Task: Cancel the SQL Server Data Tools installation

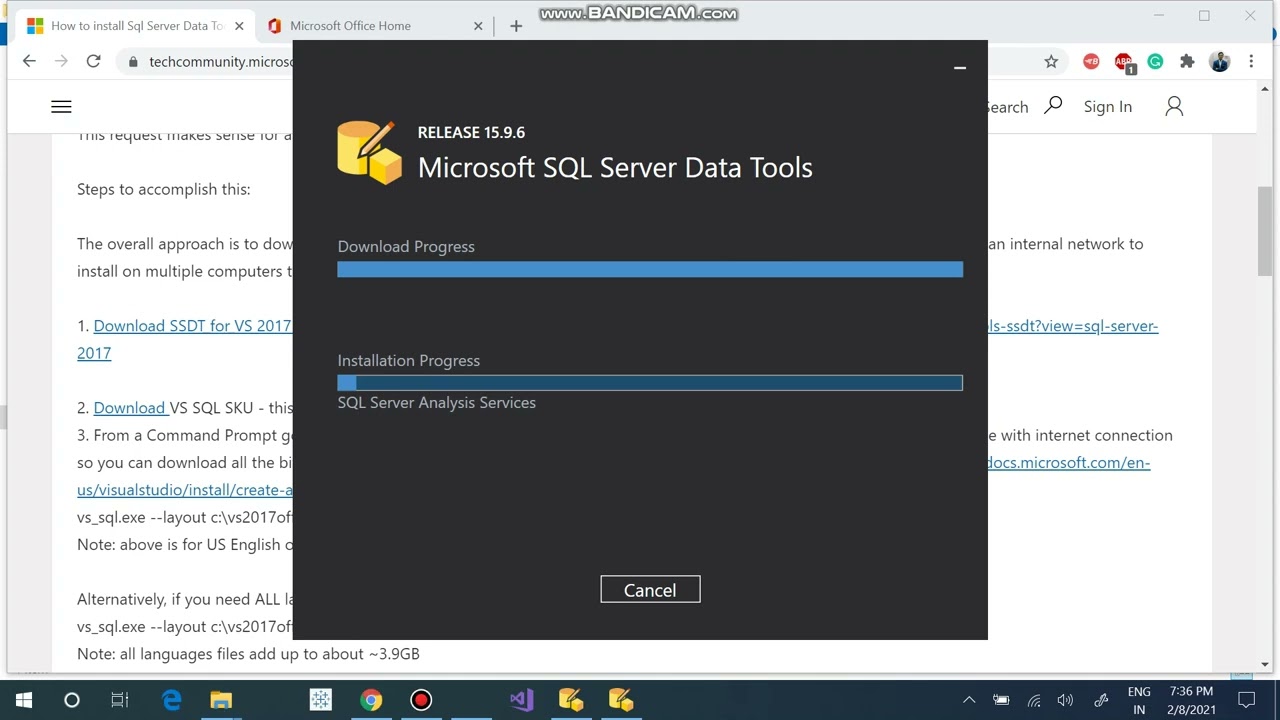Action: coord(650,590)
